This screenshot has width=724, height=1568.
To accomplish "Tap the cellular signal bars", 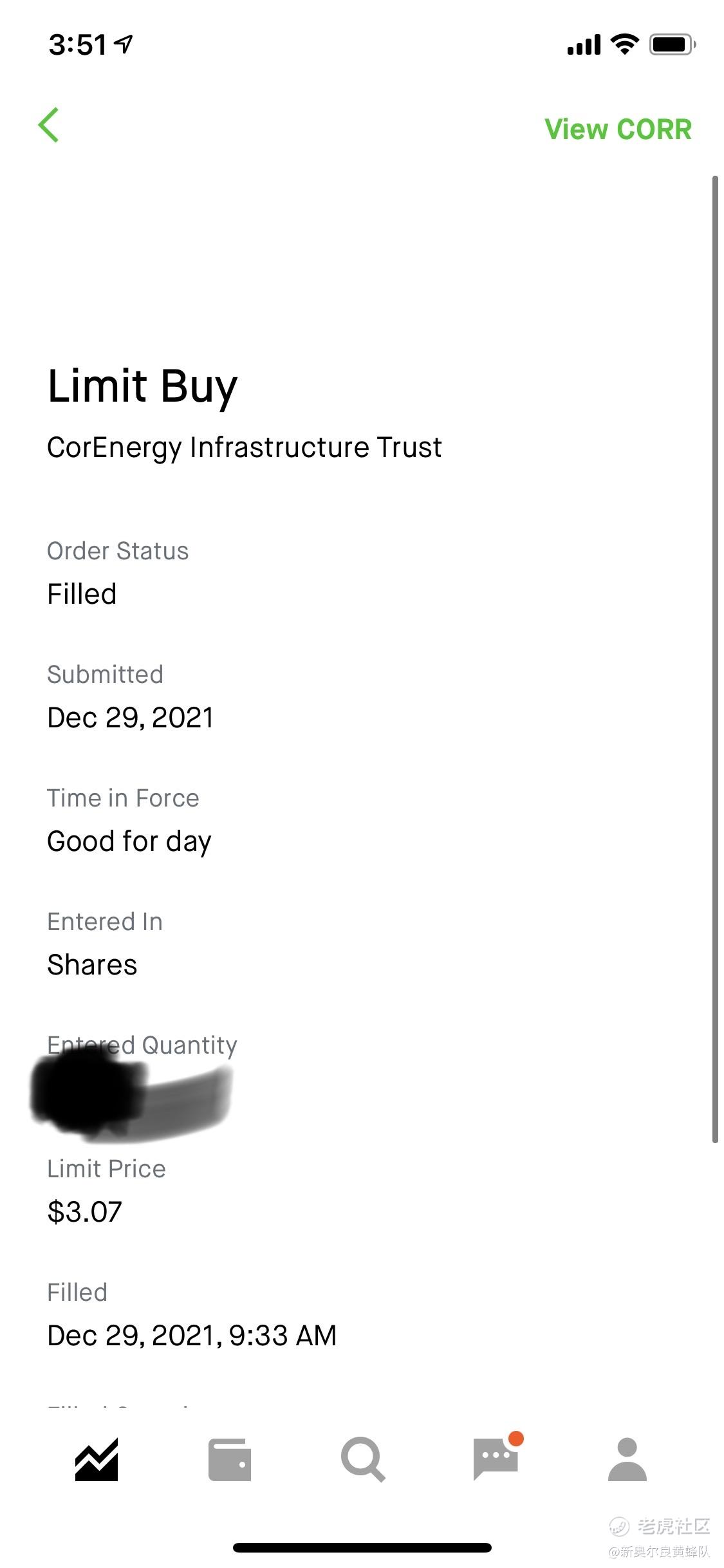I will 584,45.
